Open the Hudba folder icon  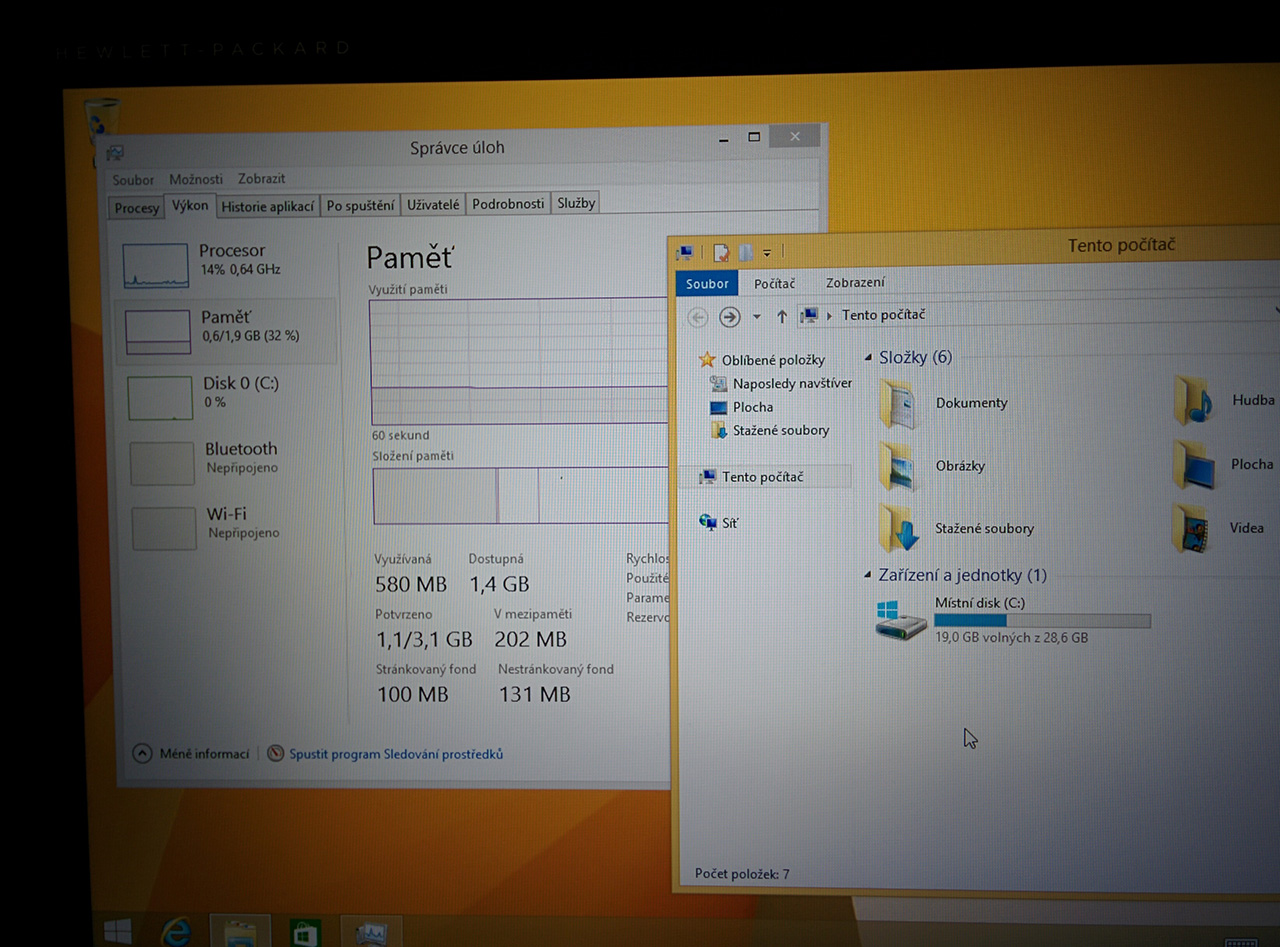pyautogui.click(x=1193, y=401)
